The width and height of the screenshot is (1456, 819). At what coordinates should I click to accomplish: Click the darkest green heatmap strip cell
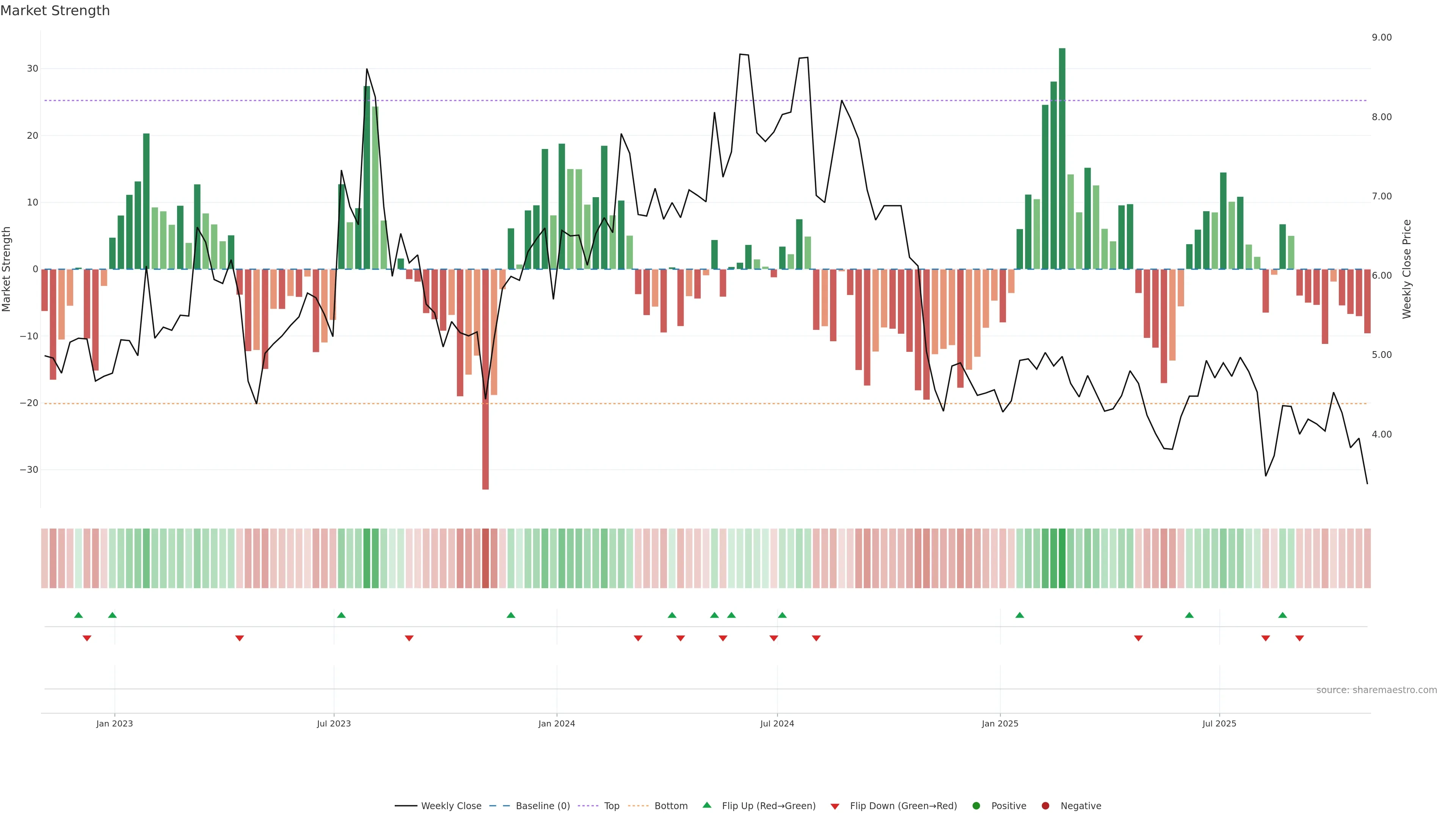[1062, 559]
